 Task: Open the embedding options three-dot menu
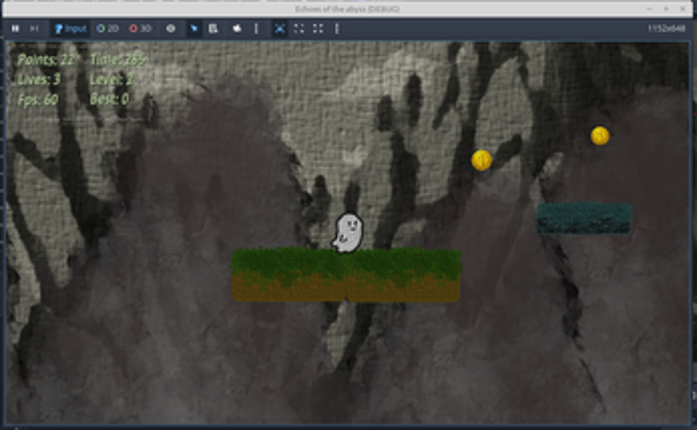coord(336,29)
